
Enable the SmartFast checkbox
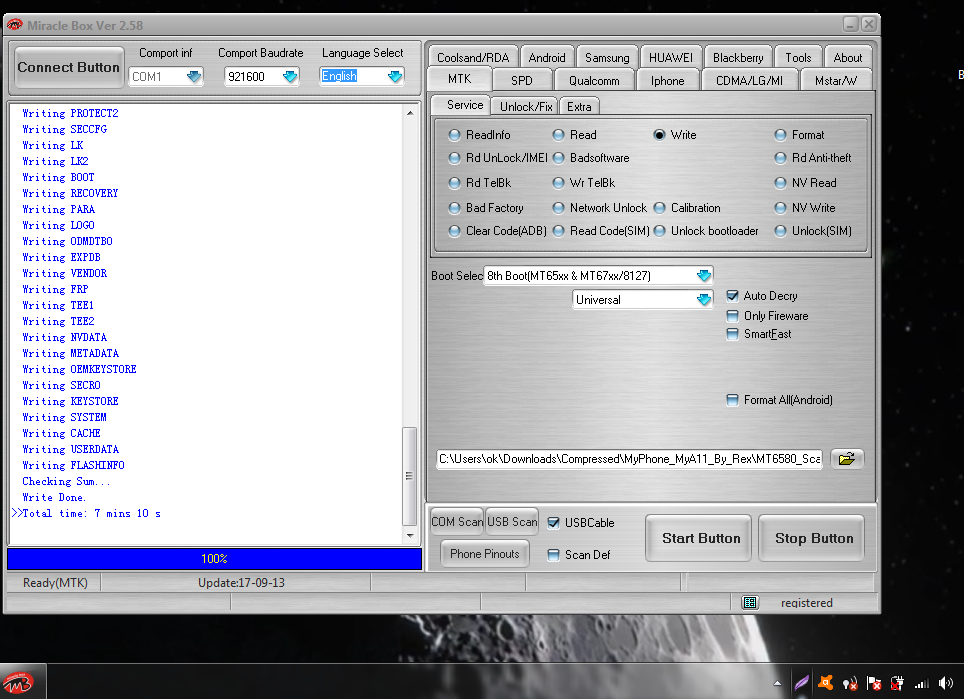(x=732, y=334)
